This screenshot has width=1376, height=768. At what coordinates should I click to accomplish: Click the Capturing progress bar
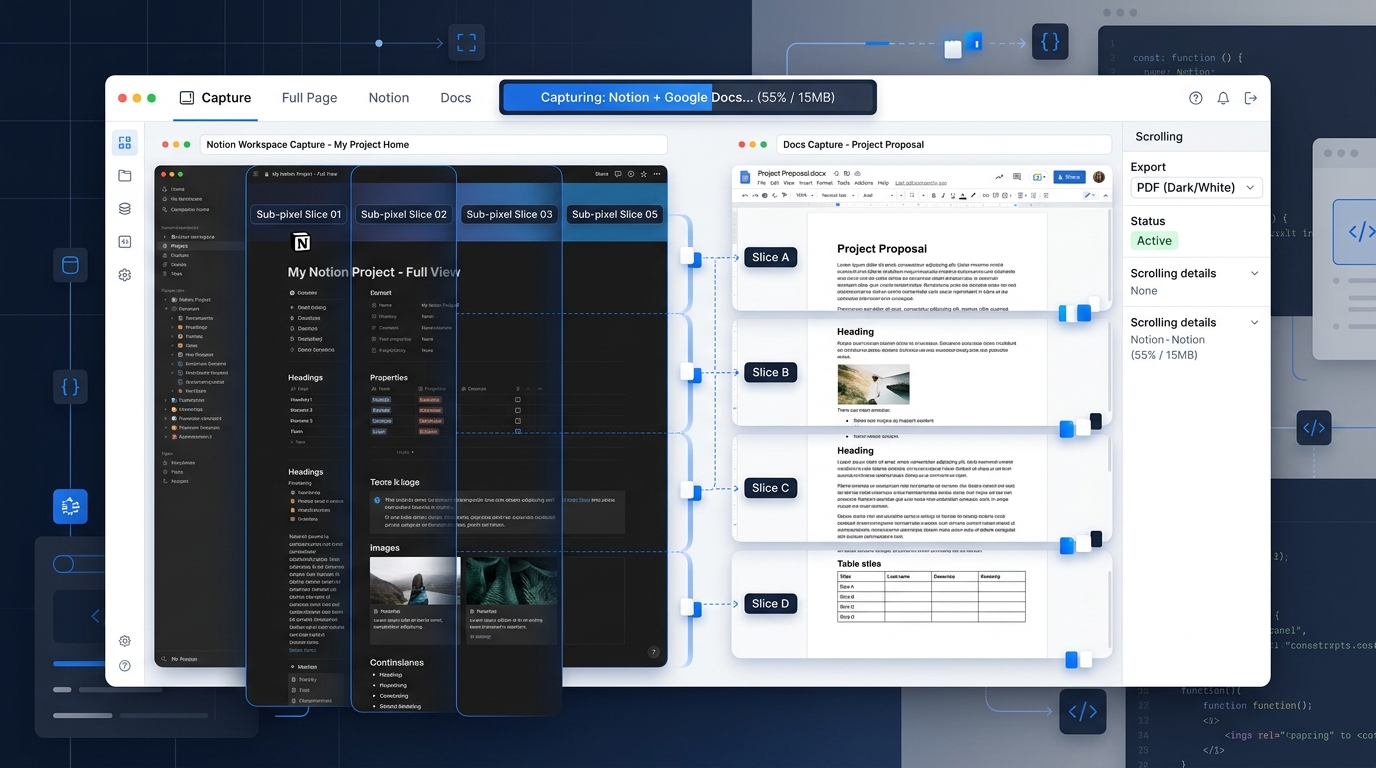pyautogui.click(x=688, y=97)
